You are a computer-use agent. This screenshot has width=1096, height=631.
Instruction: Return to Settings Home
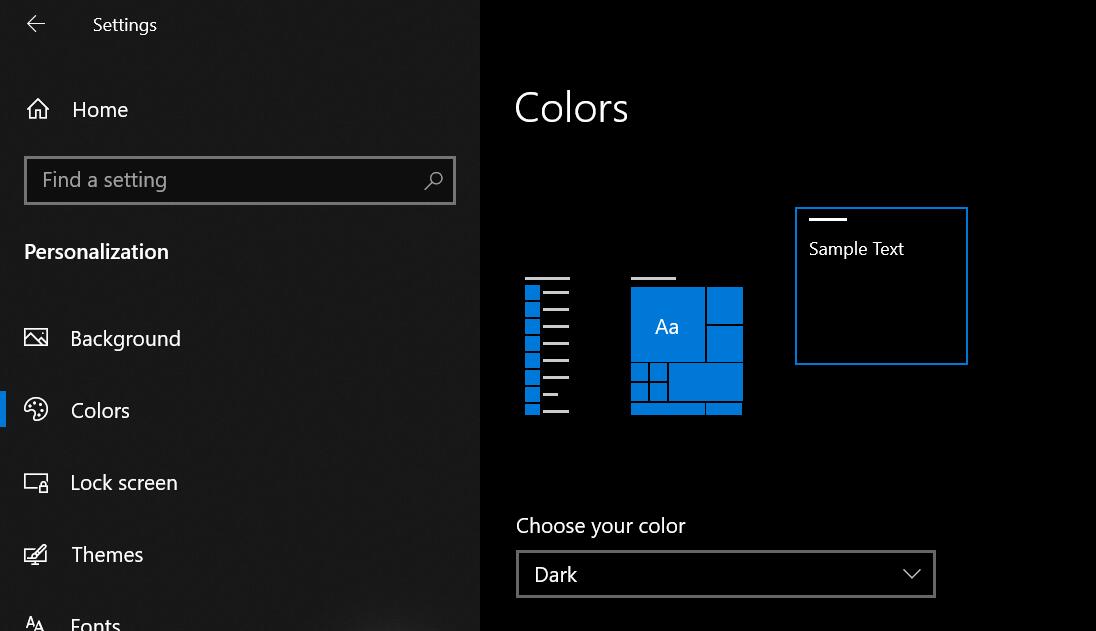[x=100, y=110]
